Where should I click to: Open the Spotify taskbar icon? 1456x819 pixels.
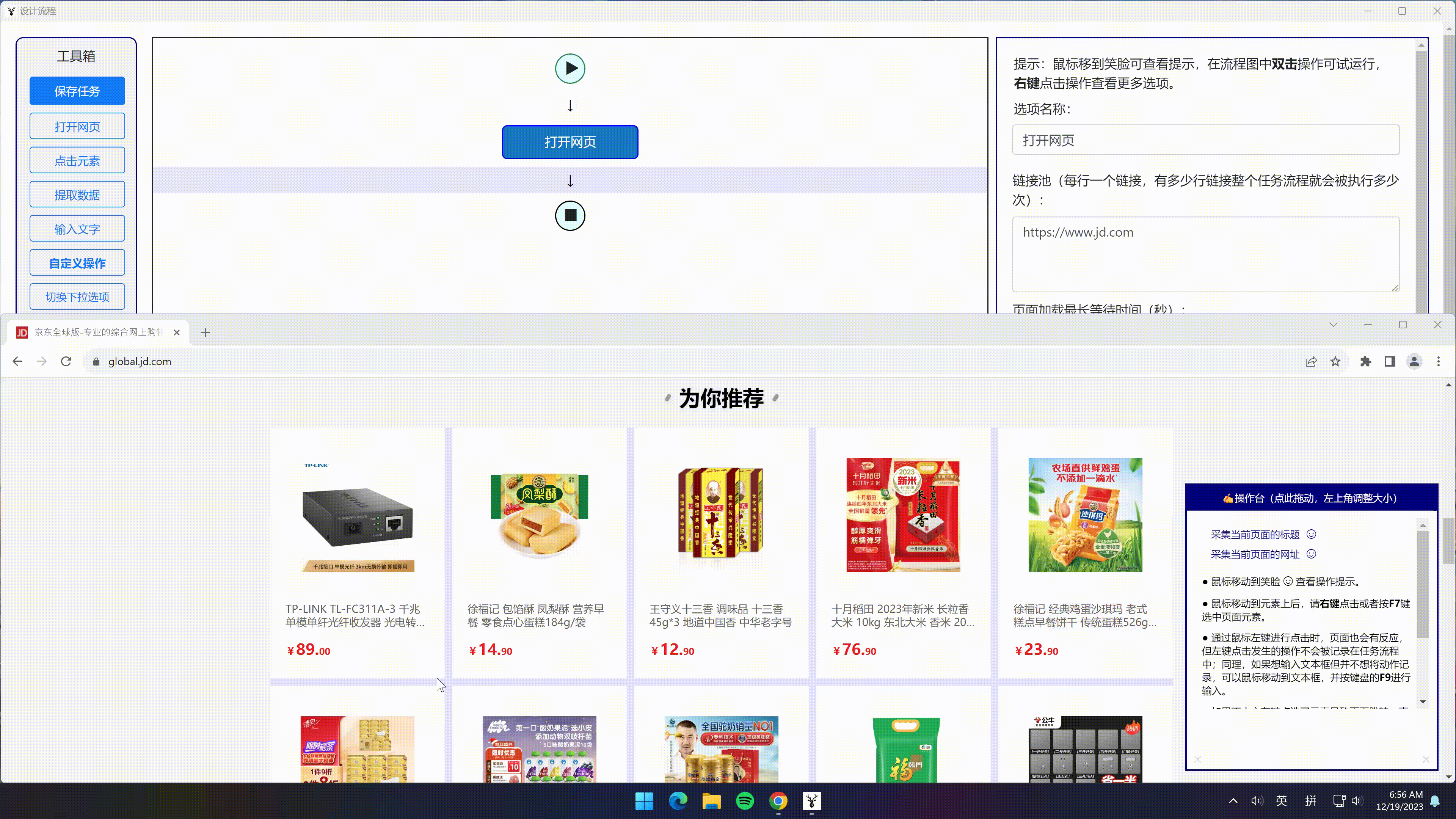coord(745,800)
